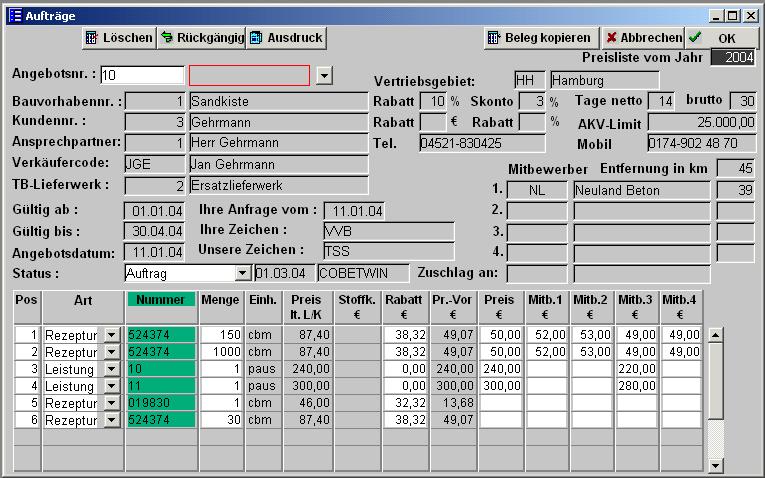Click the scrollbar down arrow of table
765x478 pixels.
click(x=715, y=465)
